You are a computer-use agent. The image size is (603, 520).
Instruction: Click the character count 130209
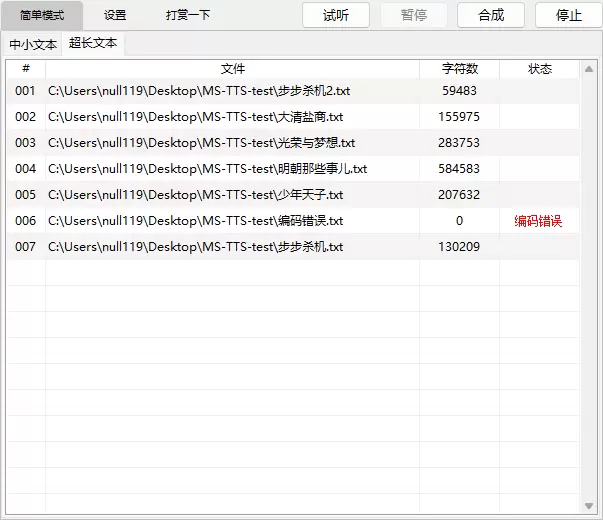(x=459, y=247)
